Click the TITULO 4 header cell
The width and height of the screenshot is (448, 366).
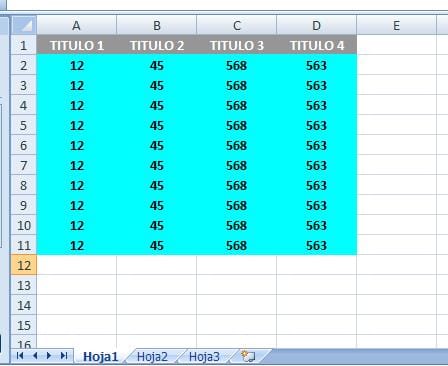click(317, 45)
